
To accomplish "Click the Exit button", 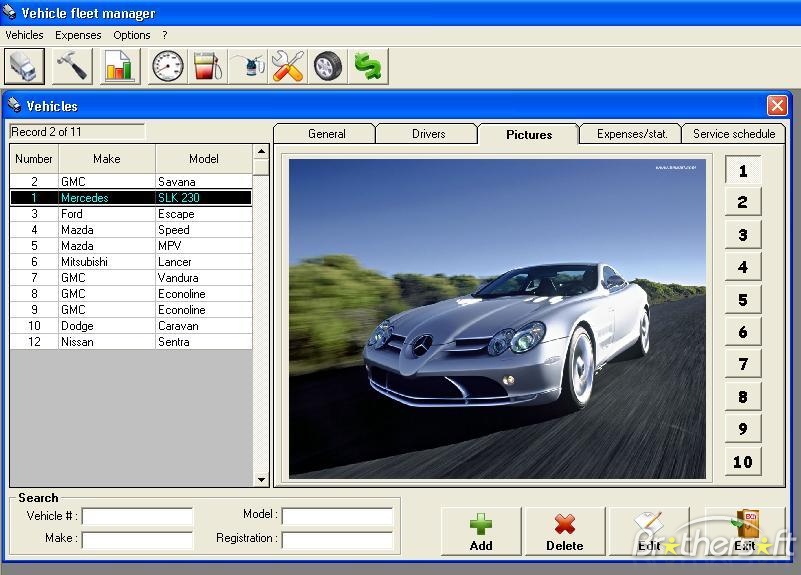I will tap(744, 531).
